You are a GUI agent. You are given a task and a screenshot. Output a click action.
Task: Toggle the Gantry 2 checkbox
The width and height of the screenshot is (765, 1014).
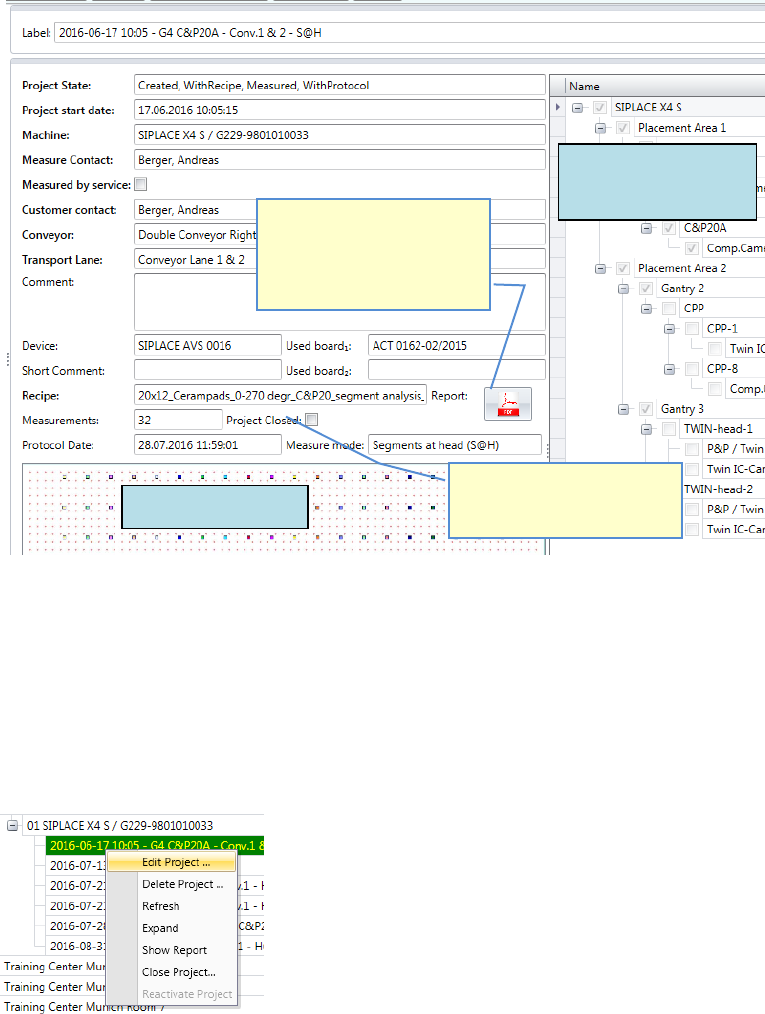click(x=645, y=288)
